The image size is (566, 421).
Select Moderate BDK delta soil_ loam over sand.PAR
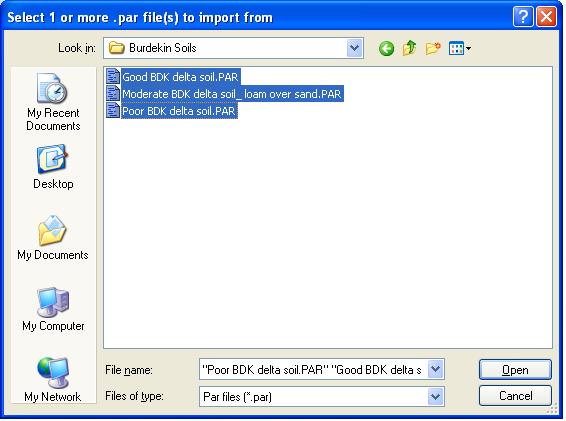[231, 94]
